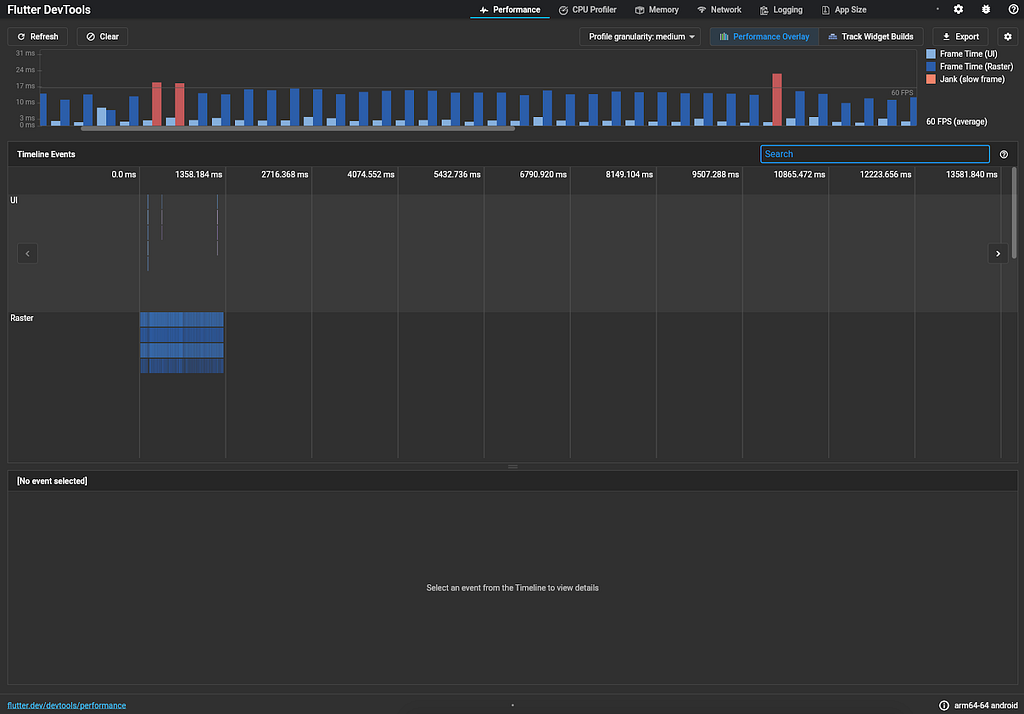Click the 10865.472 ms time label
Viewport: 1024px width, 714px height.
(799, 174)
